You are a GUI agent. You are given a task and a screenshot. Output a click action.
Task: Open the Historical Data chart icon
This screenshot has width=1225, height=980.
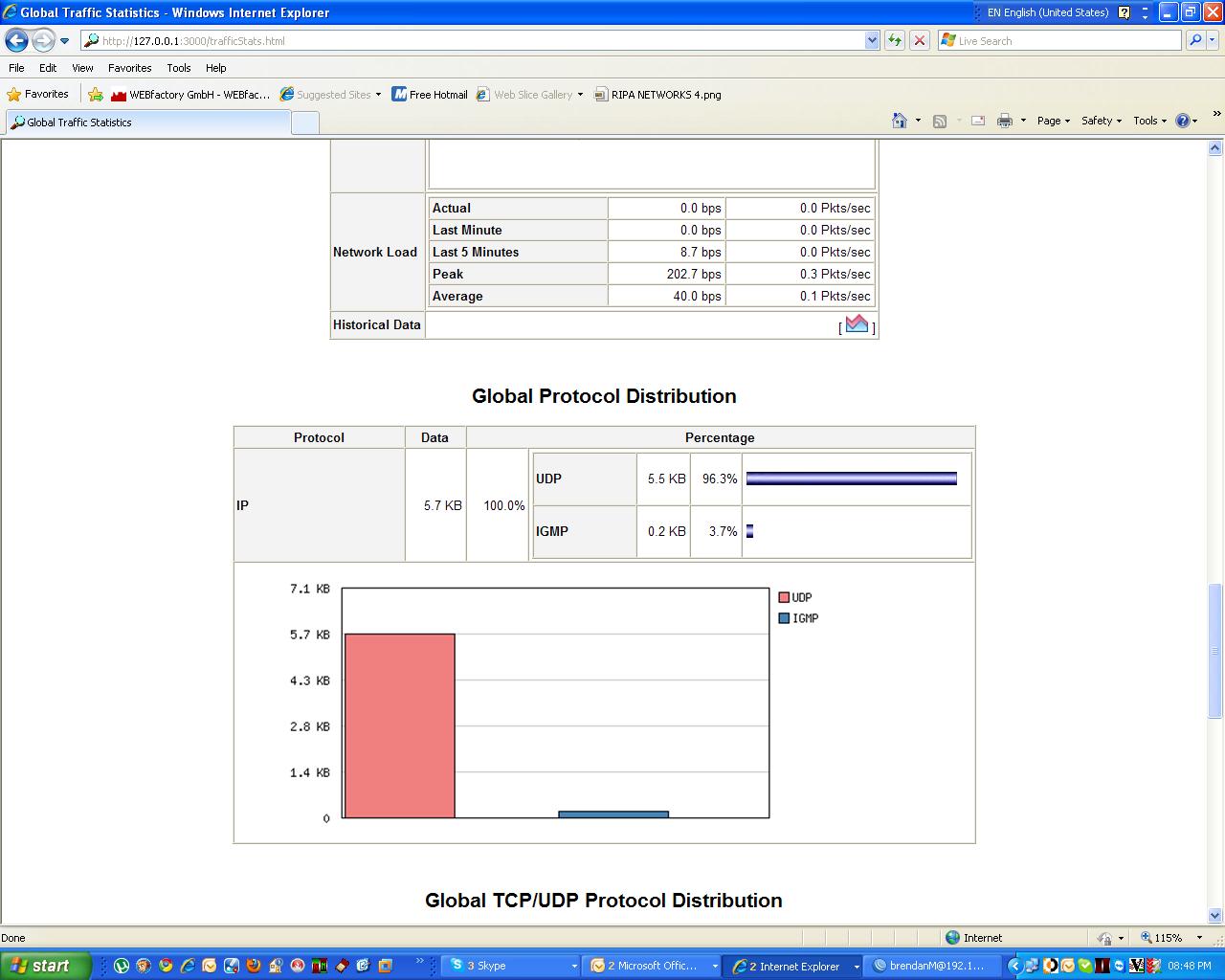pos(857,324)
